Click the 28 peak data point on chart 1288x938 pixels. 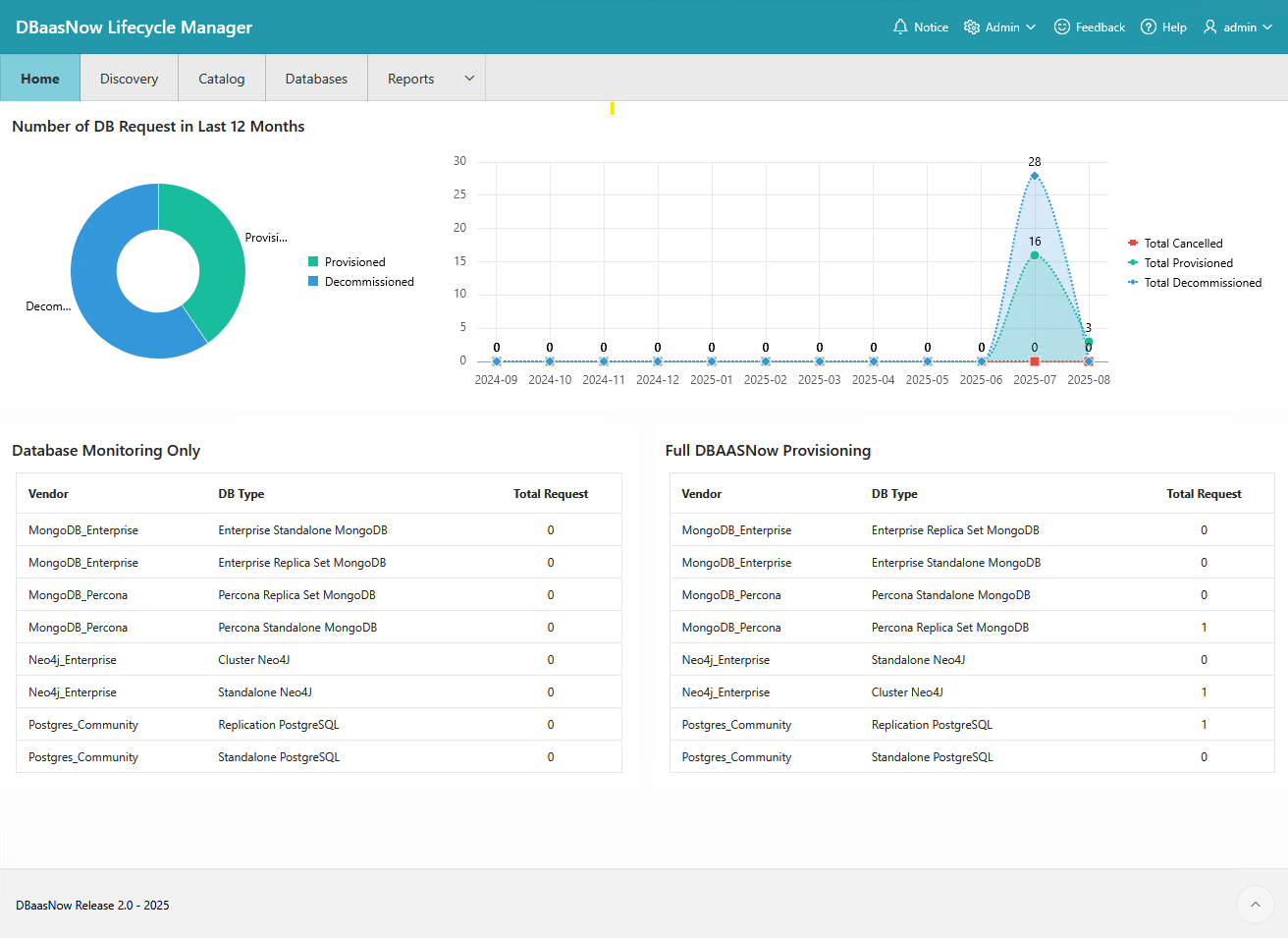[x=1034, y=176]
